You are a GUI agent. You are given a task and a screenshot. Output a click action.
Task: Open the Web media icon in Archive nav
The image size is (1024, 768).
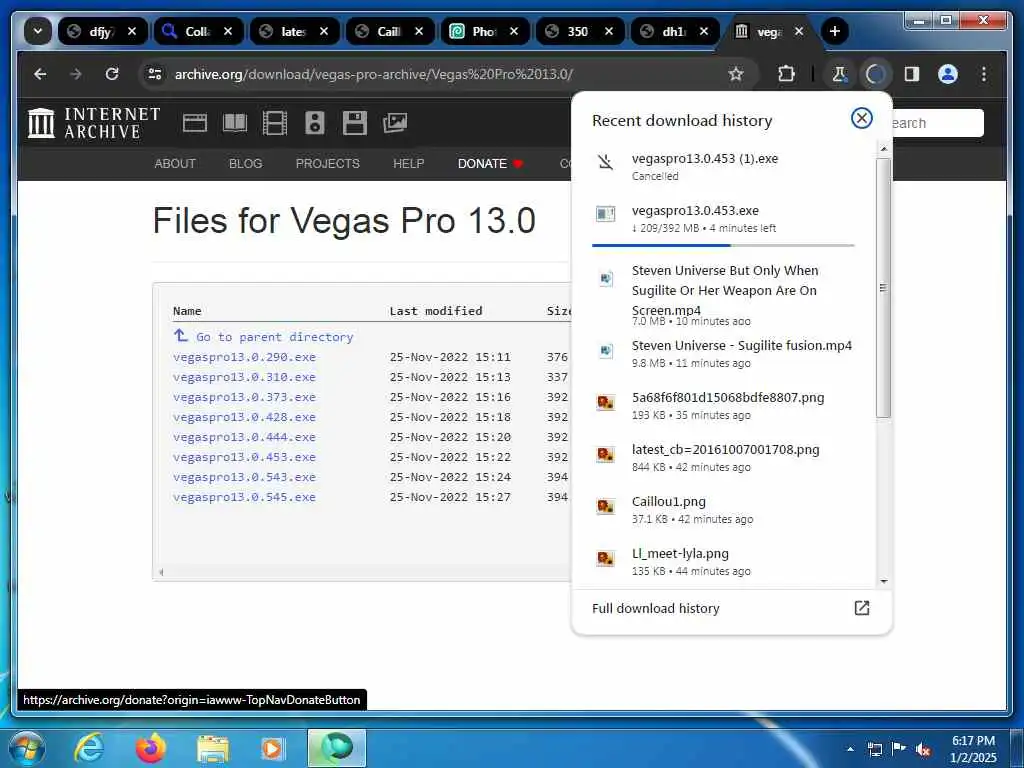195,123
